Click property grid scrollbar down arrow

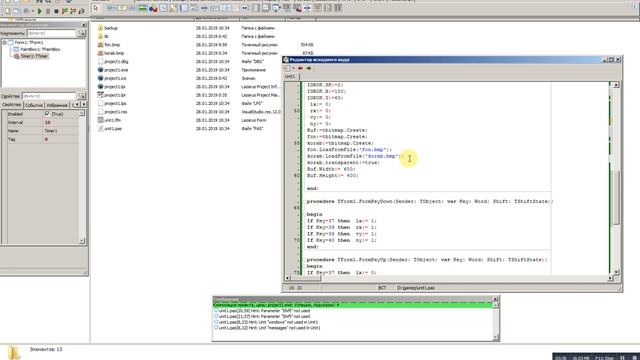click(x=82, y=241)
